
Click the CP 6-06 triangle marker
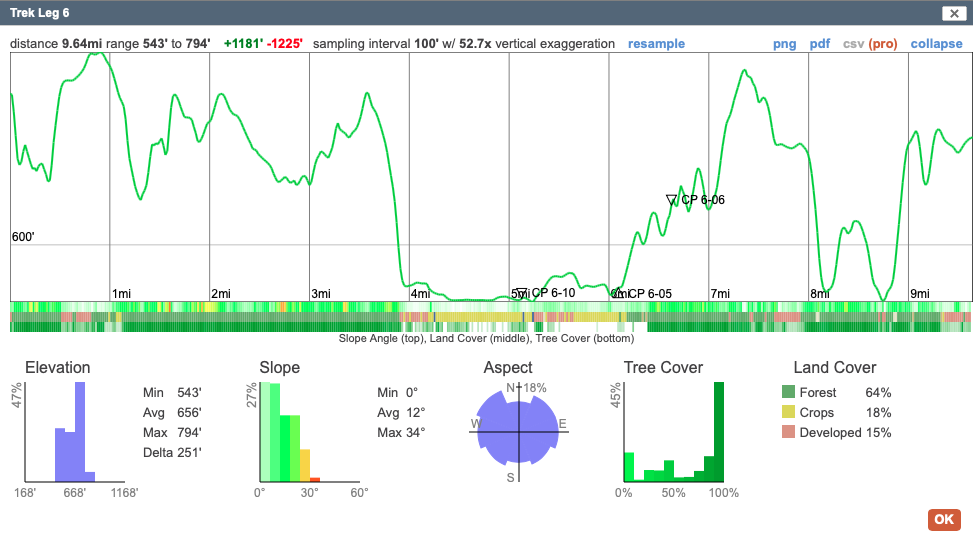(x=672, y=201)
